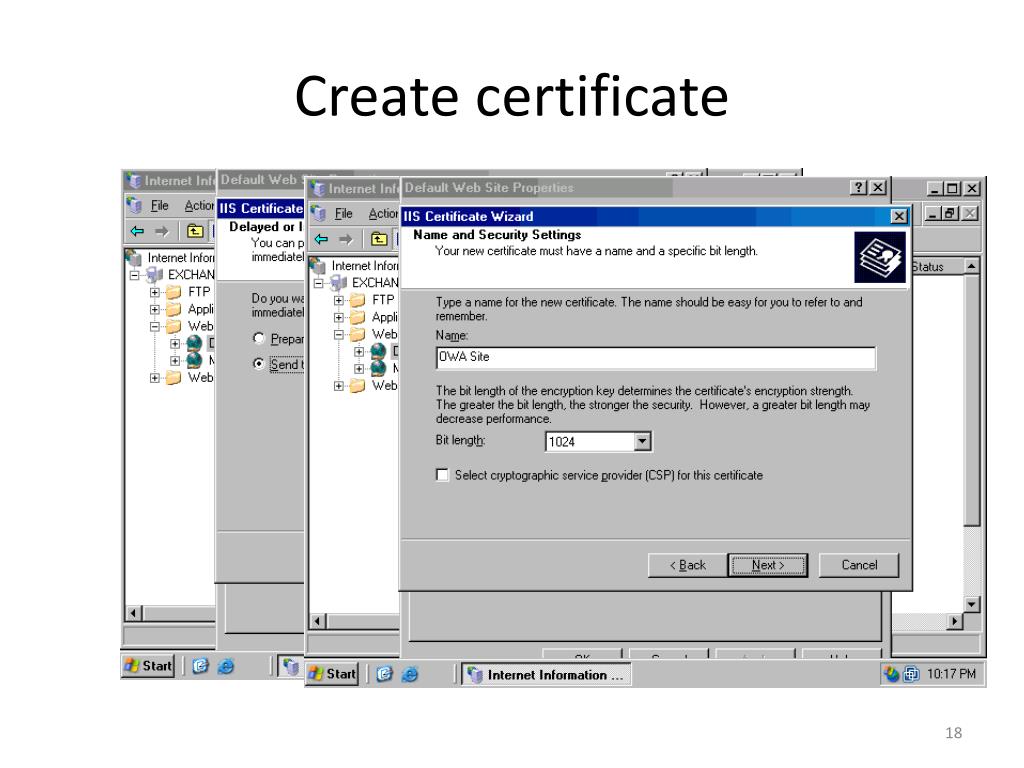Click vertical scrollbar thumb in right pane

pyautogui.click(x=971, y=400)
